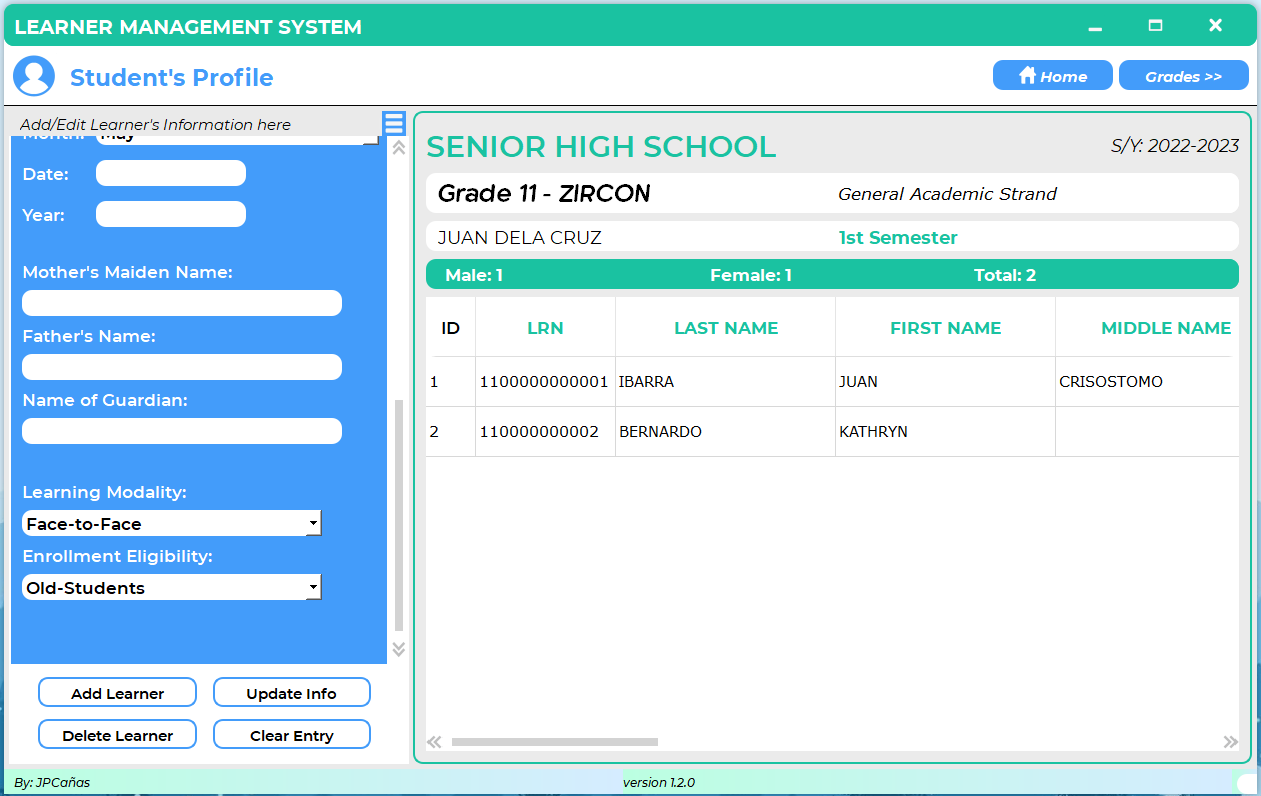1261x796 pixels.
Task: Click inside the Date input field
Action: 170,172
